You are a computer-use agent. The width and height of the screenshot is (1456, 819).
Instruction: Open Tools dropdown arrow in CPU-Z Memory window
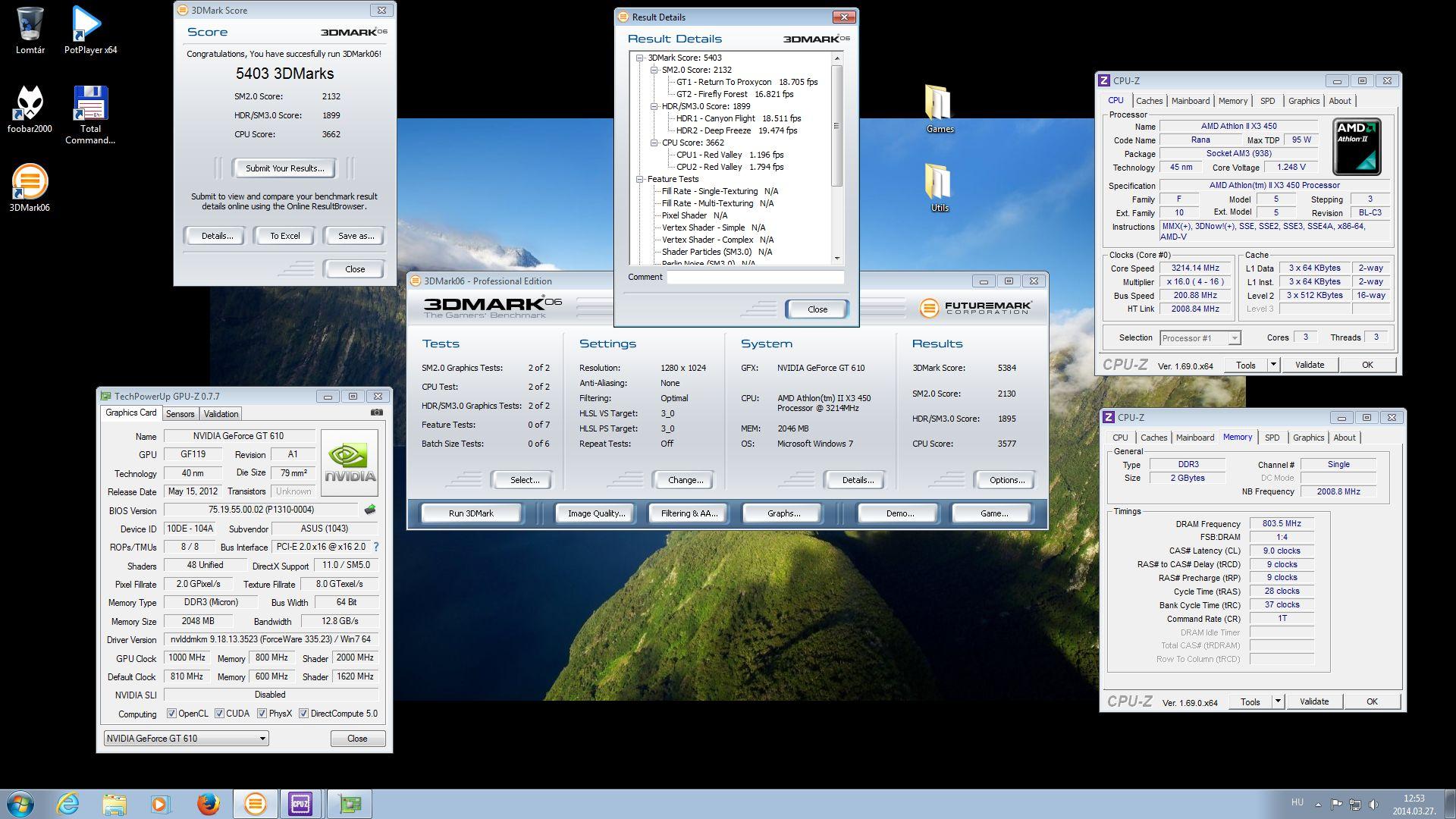(x=1278, y=701)
